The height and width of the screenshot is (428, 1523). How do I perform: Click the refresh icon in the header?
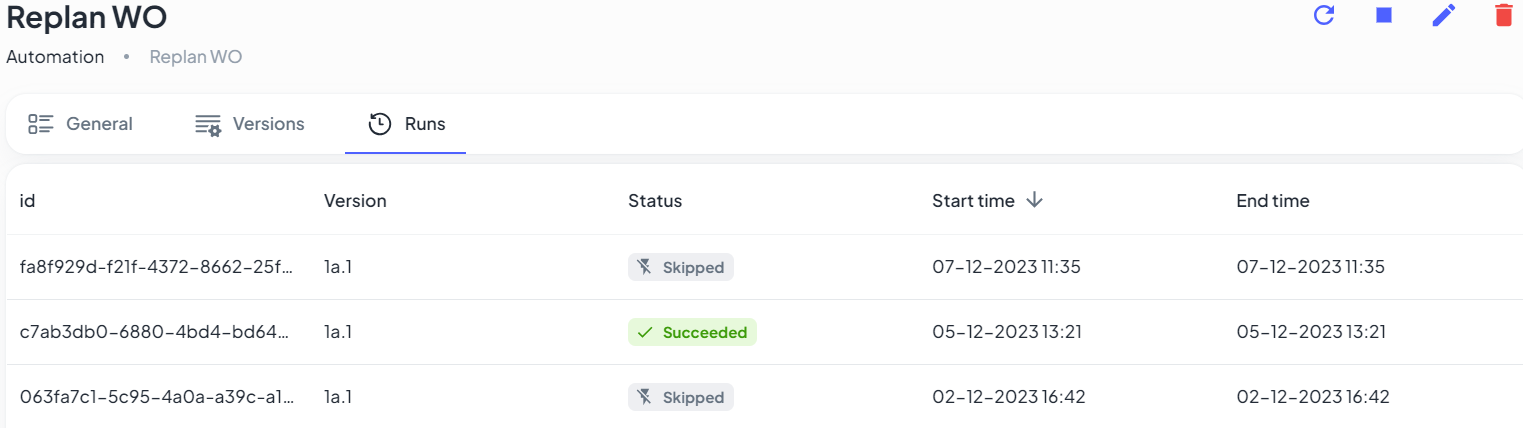[x=1324, y=16]
